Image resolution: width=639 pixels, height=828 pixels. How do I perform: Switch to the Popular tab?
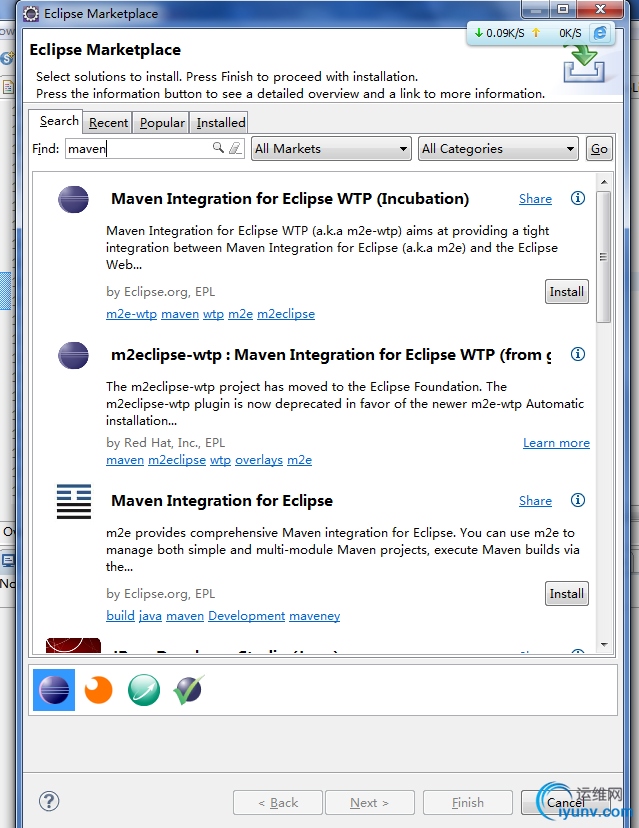(162, 123)
